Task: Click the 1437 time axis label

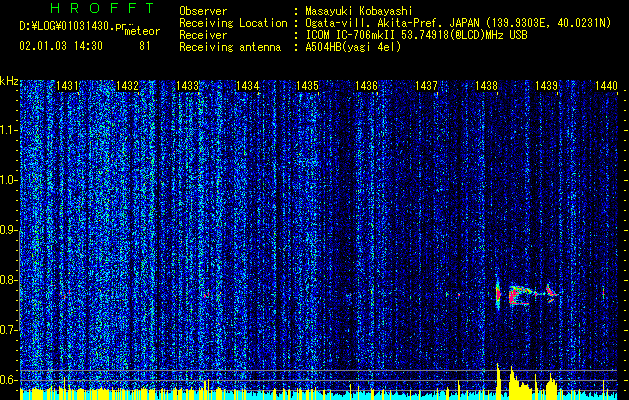Action: coord(426,86)
